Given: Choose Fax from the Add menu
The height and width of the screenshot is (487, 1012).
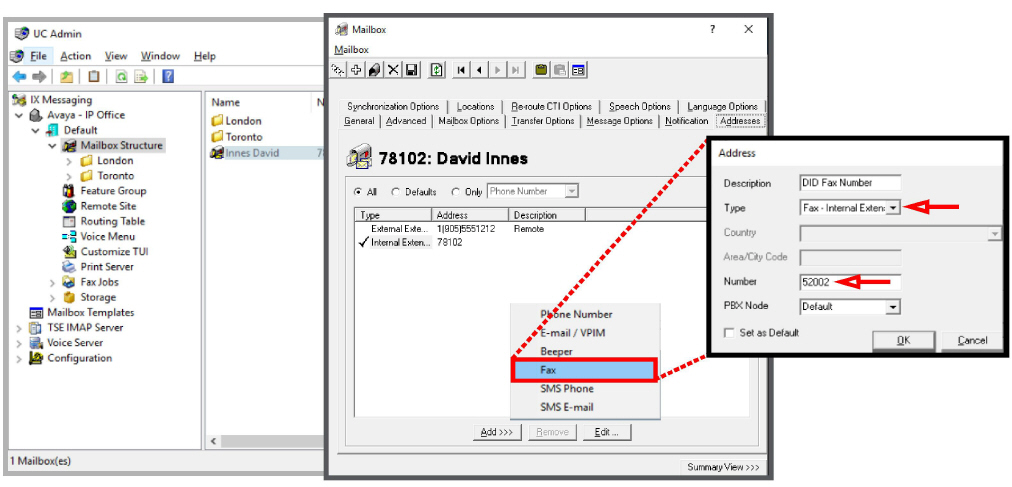Looking at the screenshot, I should pos(584,370).
